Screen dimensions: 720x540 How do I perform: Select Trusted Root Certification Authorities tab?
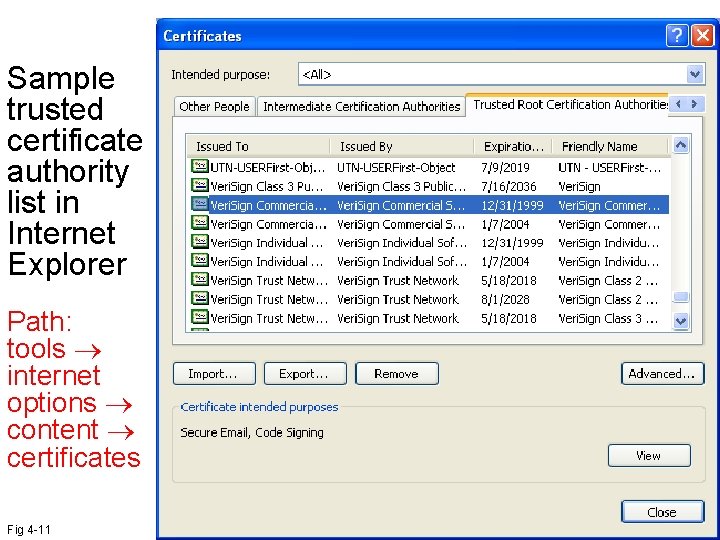[x=568, y=105]
